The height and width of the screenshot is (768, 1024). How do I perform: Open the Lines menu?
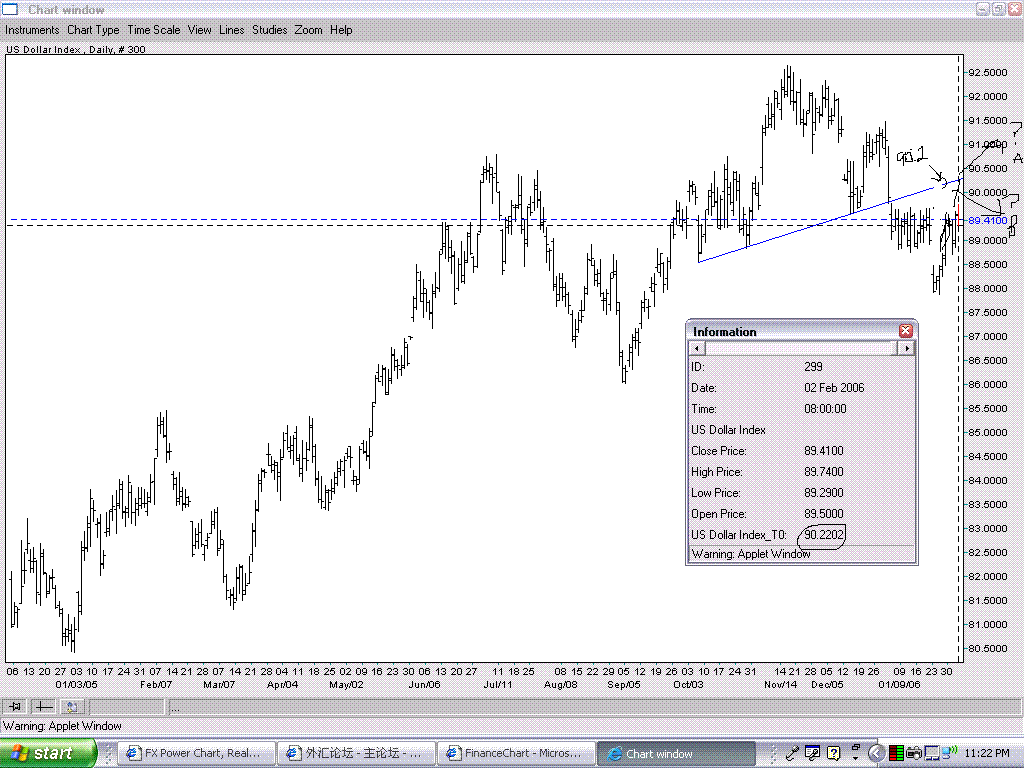pos(232,30)
